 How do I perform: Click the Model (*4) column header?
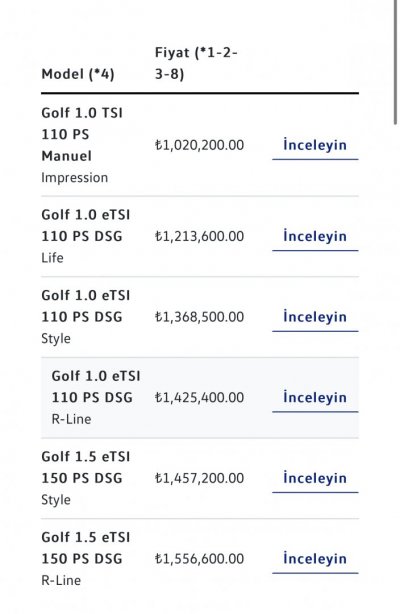point(78,74)
